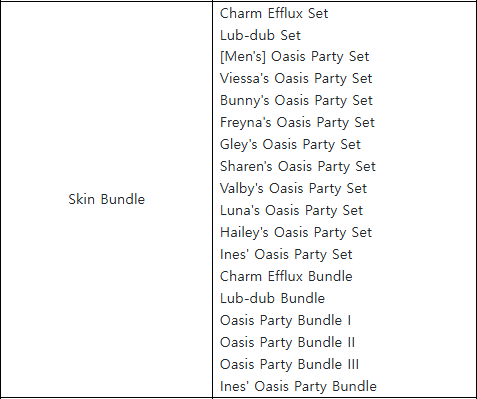
Task: Click Luna's Oasis Party Set line
Action: [291, 211]
